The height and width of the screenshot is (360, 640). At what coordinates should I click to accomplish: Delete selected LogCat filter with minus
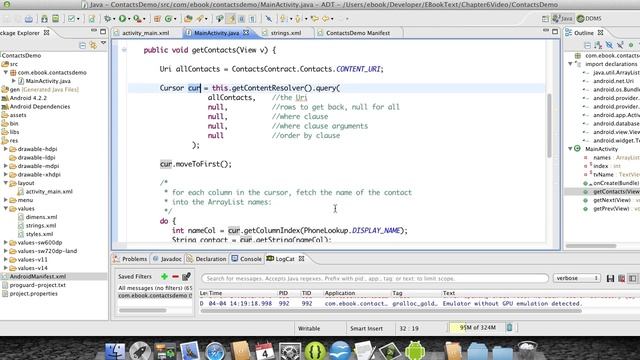point(175,276)
